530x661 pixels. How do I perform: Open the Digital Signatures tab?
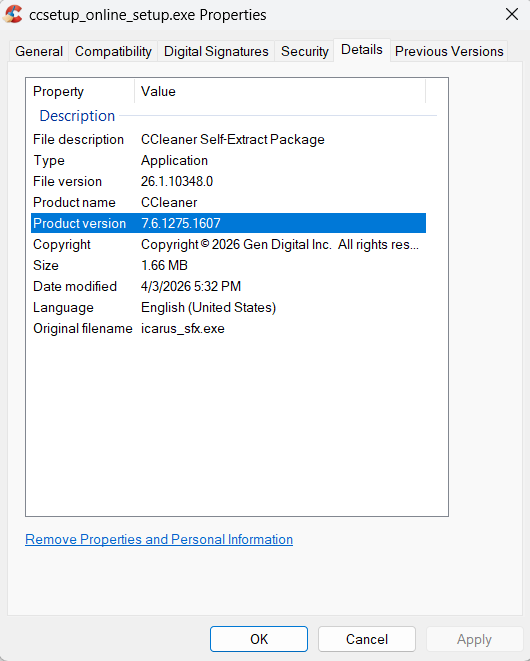click(x=216, y=51)
